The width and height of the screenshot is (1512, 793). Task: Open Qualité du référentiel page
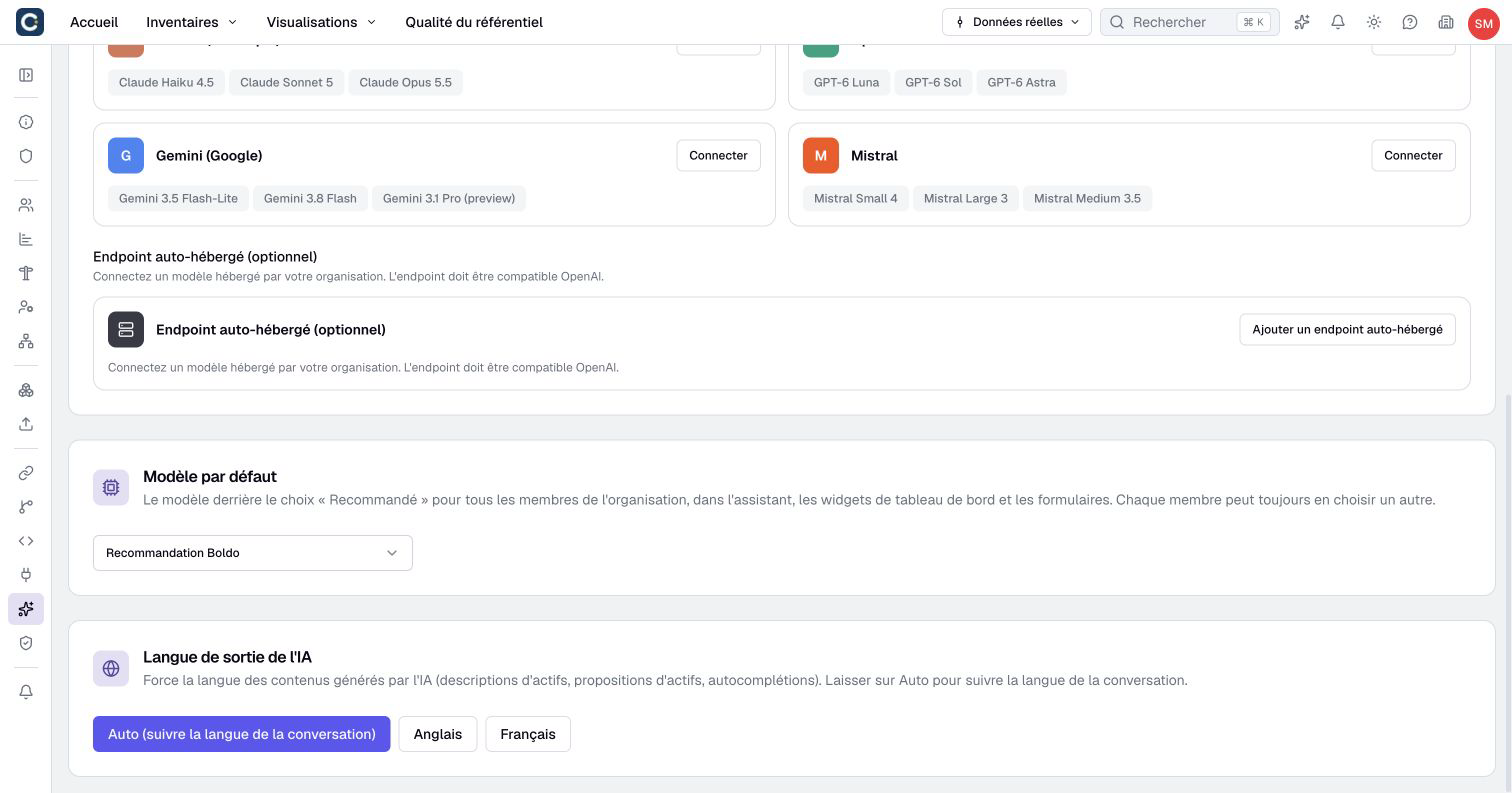click(x=474, y=22)
